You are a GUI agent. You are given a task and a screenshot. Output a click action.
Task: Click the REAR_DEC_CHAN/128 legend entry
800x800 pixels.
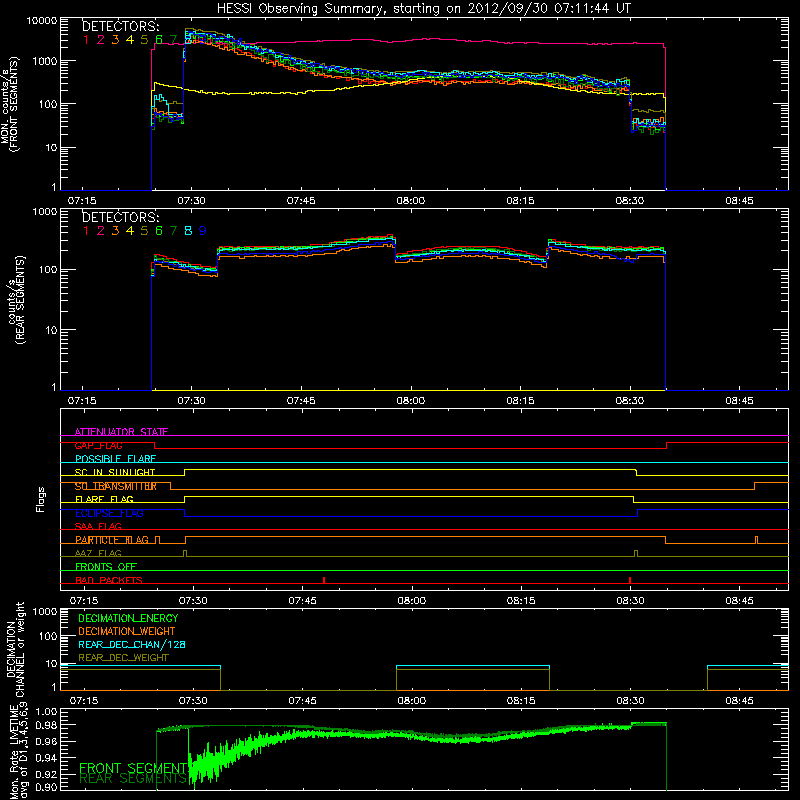[x=132, y=644]
